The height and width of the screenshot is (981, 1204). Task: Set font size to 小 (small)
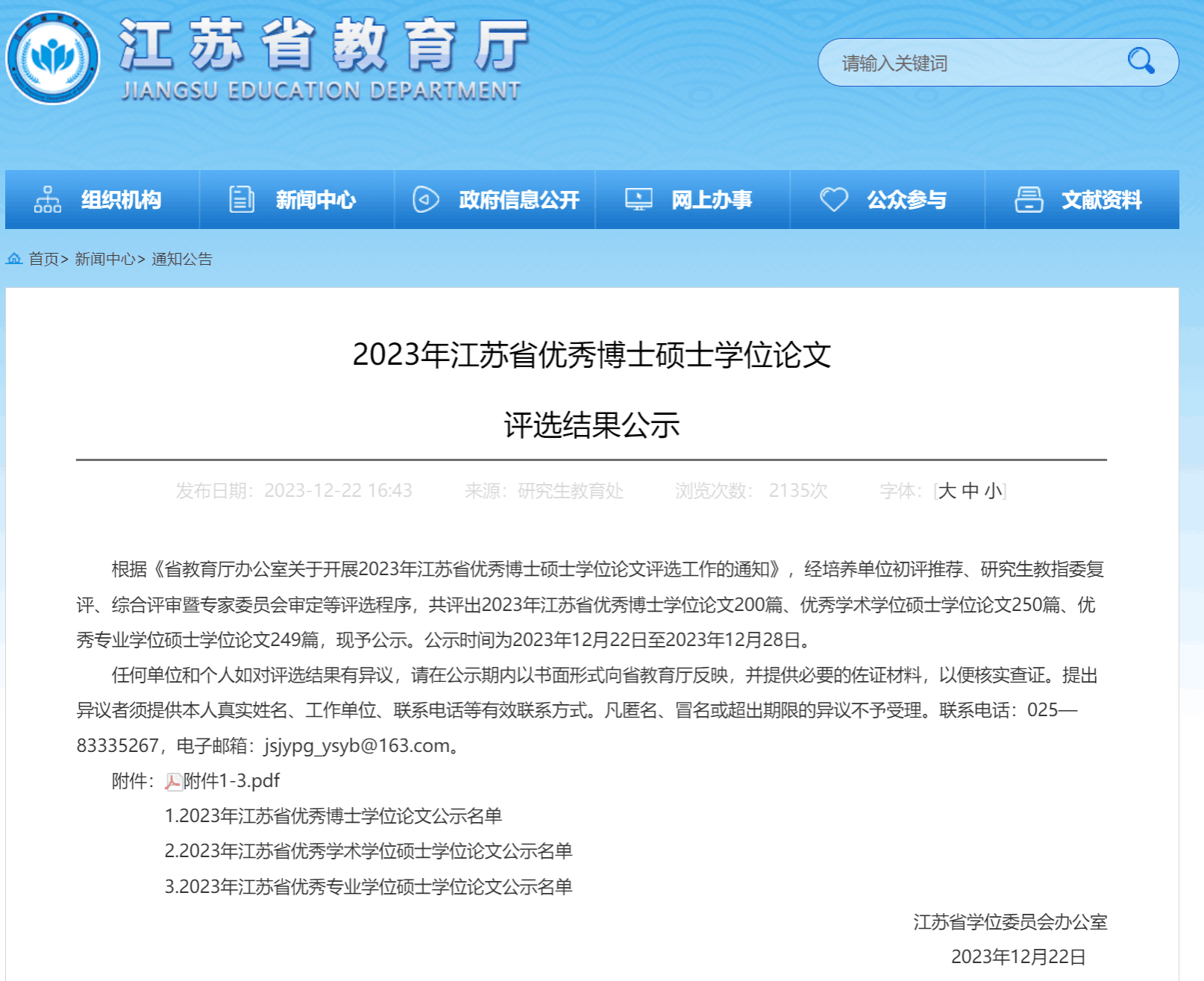click(993, 491)
